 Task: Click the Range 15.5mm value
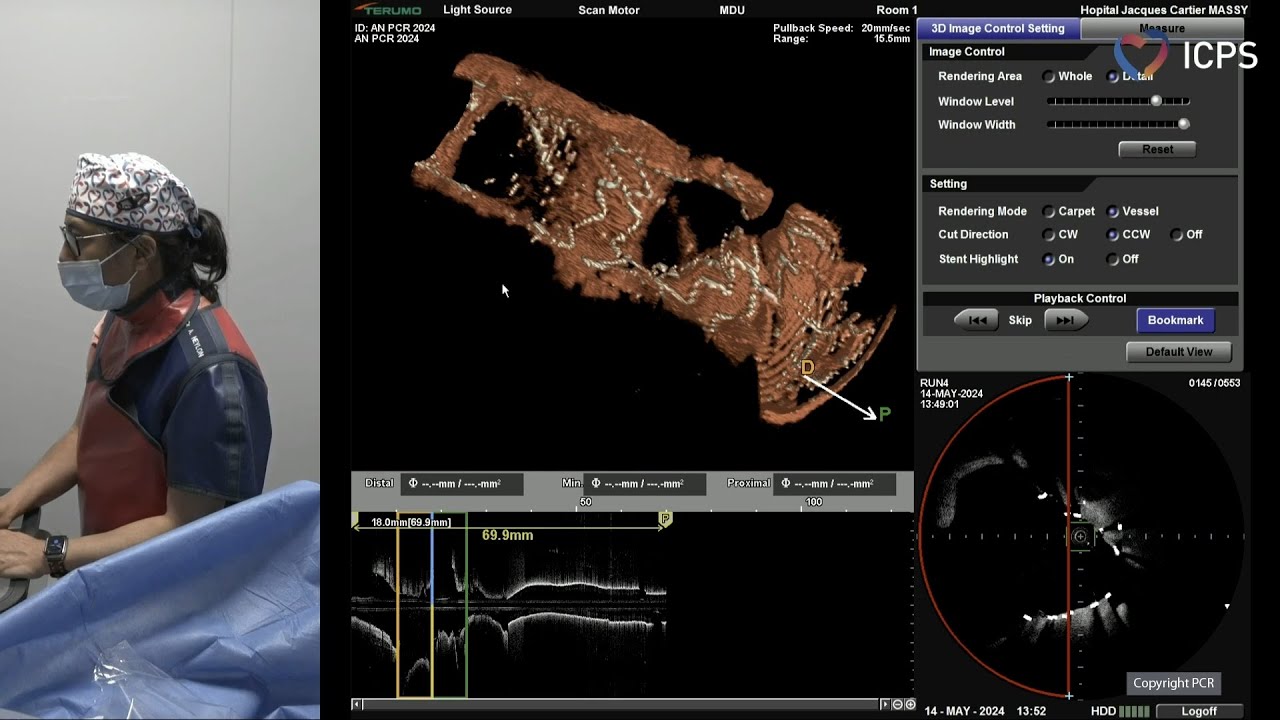892,39
